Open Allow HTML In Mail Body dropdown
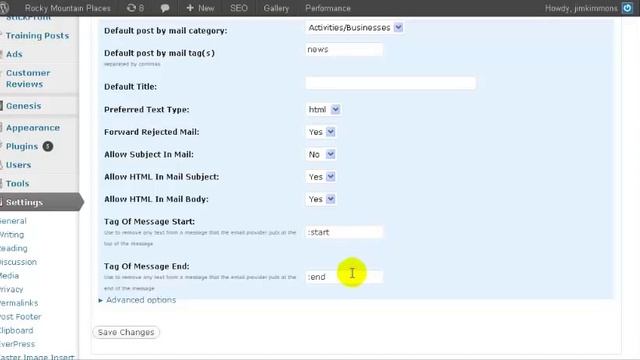The image size is (640, 360). point(321,199)
